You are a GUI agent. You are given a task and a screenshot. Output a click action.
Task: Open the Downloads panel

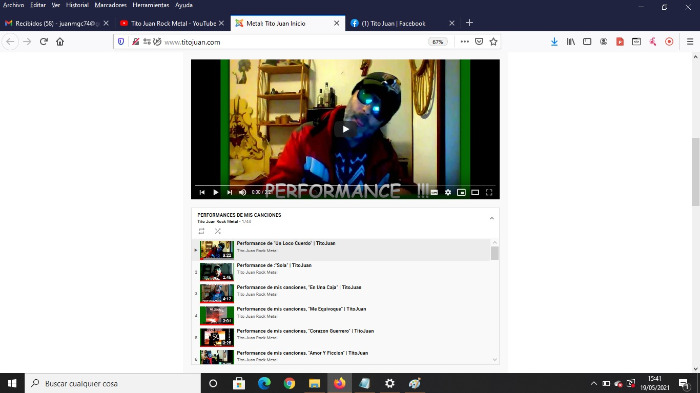pyautogui.click(x=554, y=42)
